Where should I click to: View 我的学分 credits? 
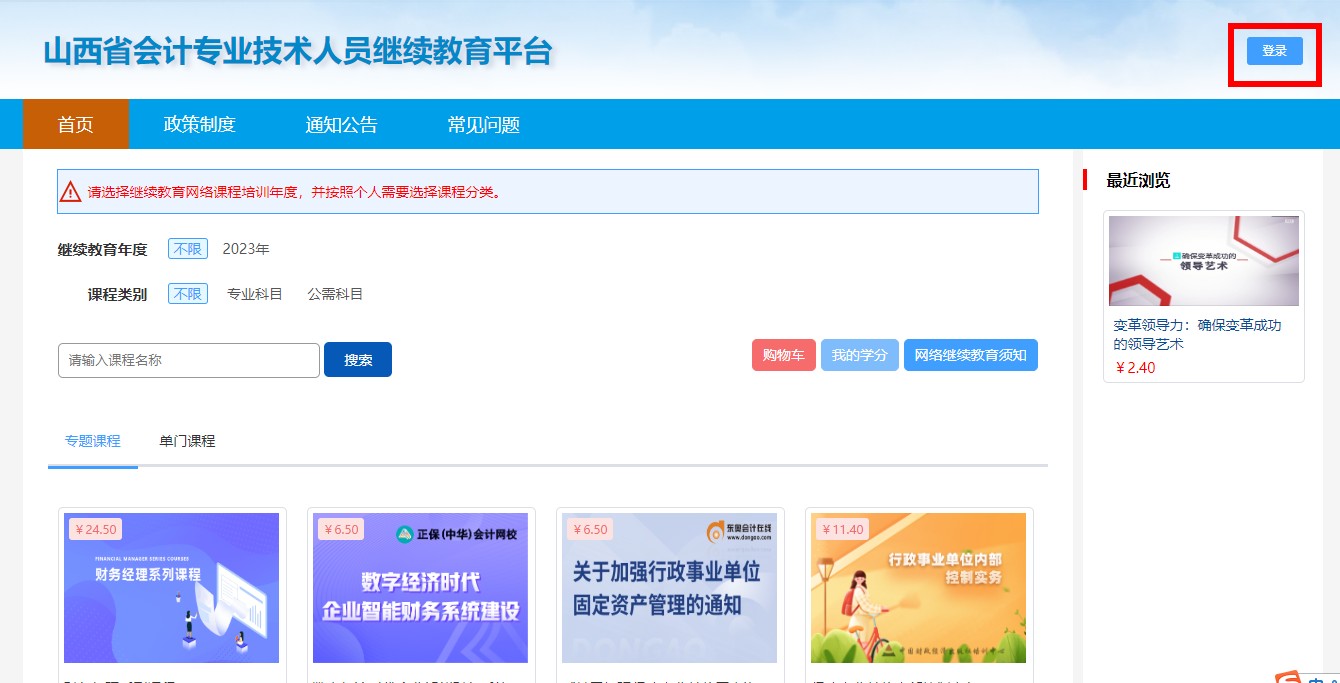point(859,355)
